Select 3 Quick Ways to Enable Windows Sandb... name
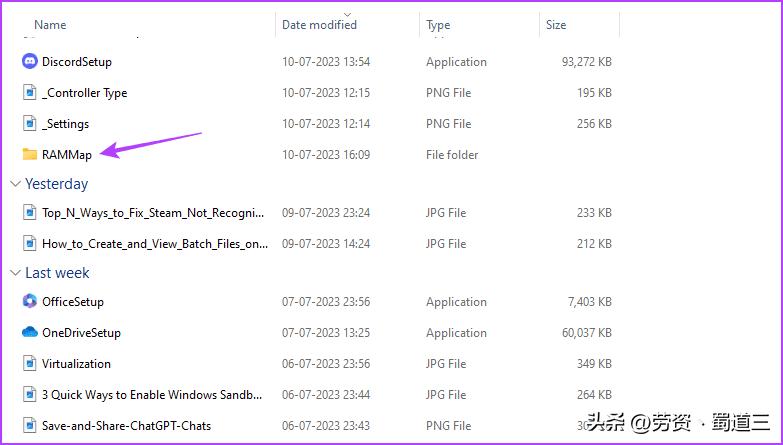 click(152, 395)
